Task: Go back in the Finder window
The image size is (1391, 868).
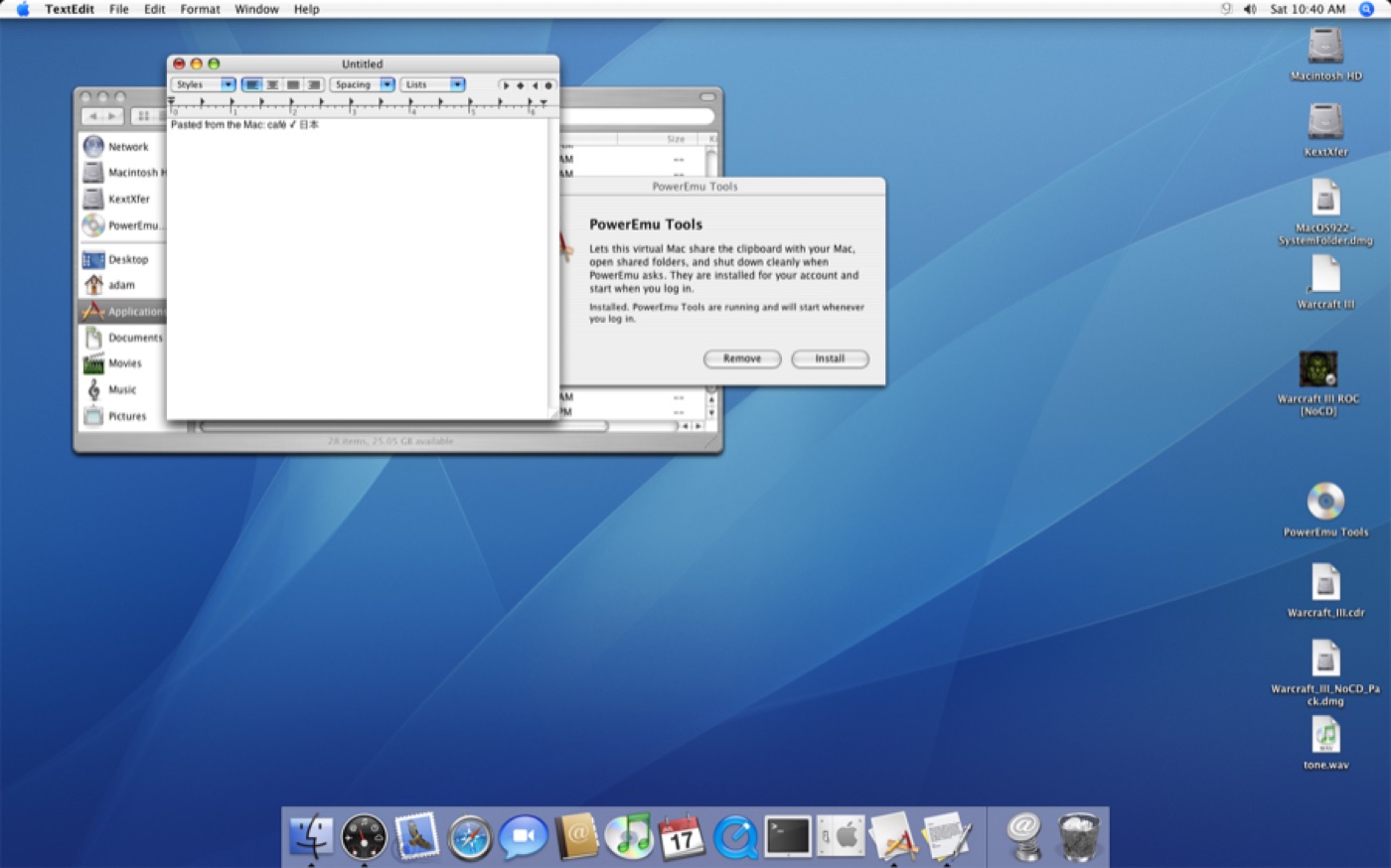Action: tap(93, 116)
